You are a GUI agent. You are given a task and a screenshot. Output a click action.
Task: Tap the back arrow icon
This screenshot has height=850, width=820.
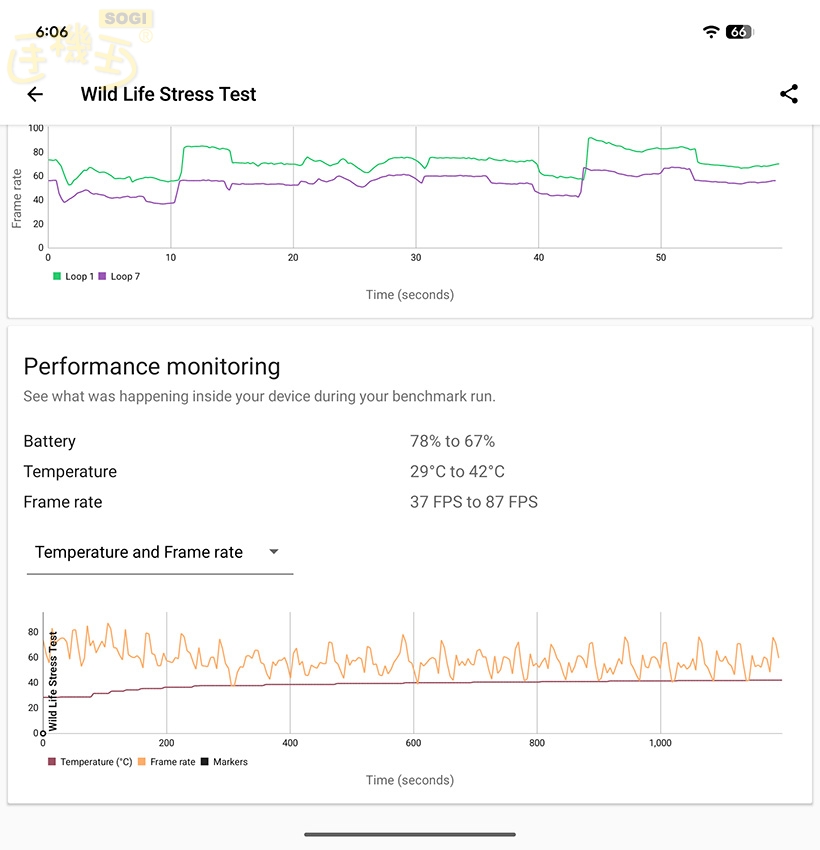point(35,94)
